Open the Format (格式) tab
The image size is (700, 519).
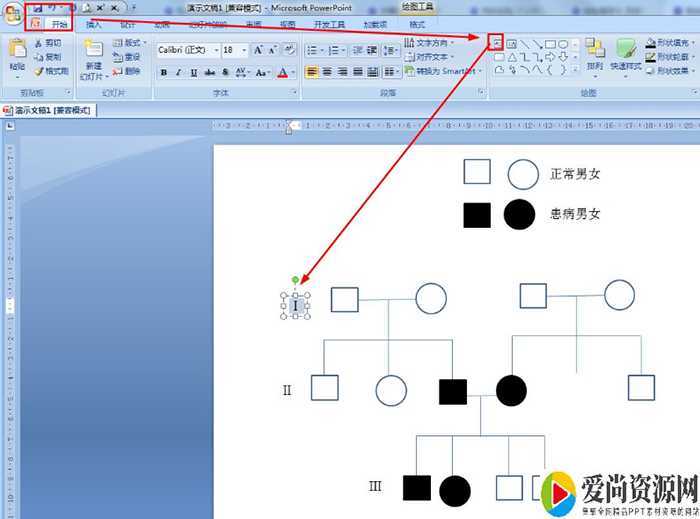click(417, 23)
